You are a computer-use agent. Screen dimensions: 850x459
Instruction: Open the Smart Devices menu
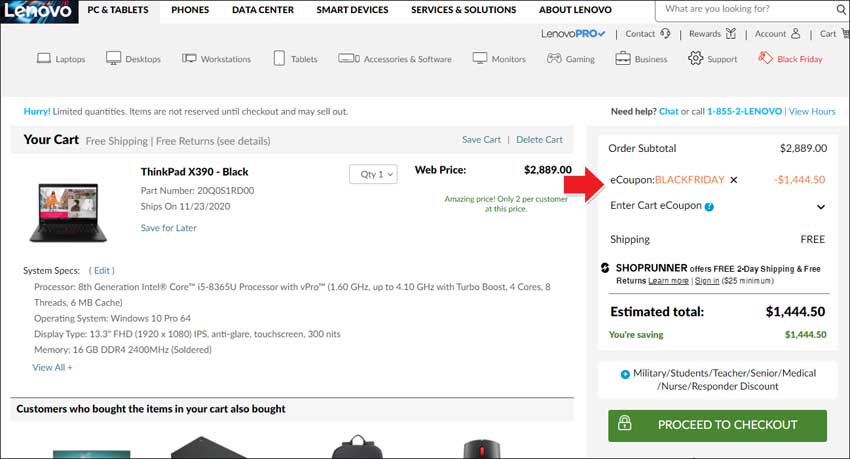click(x=352, y=10)
